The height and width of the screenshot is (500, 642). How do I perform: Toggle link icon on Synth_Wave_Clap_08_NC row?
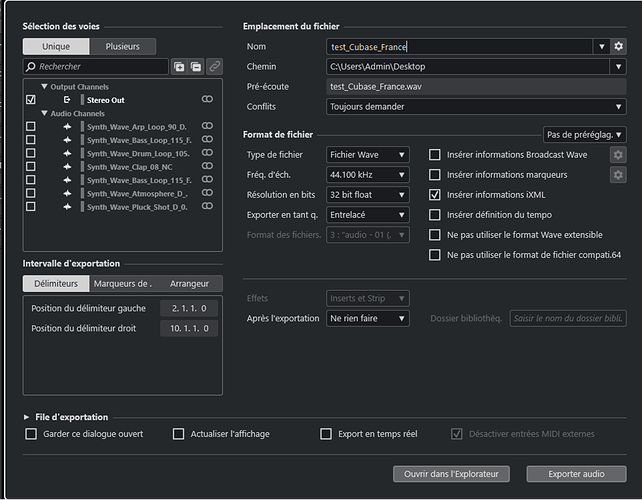[207, 166]
